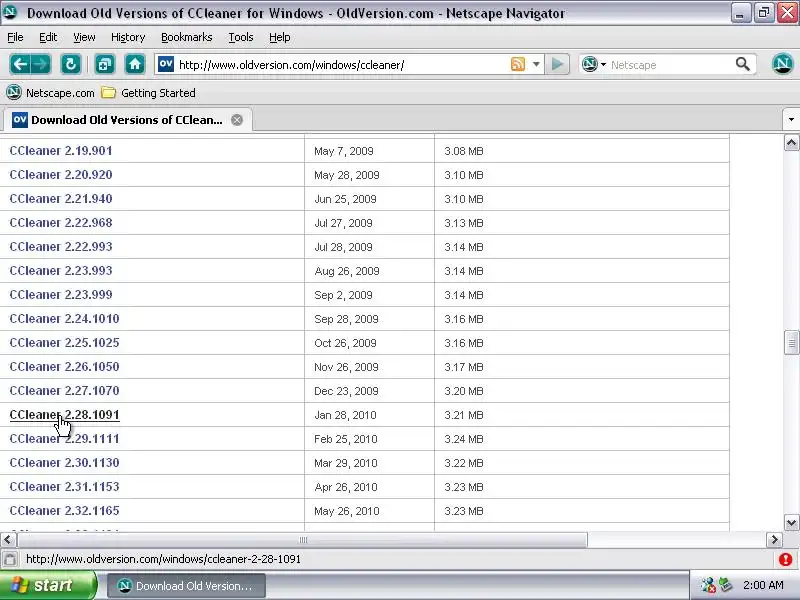Screen dimensions: 800x600
Task: Open the Windows Start menu
Action: click(47, 585)
